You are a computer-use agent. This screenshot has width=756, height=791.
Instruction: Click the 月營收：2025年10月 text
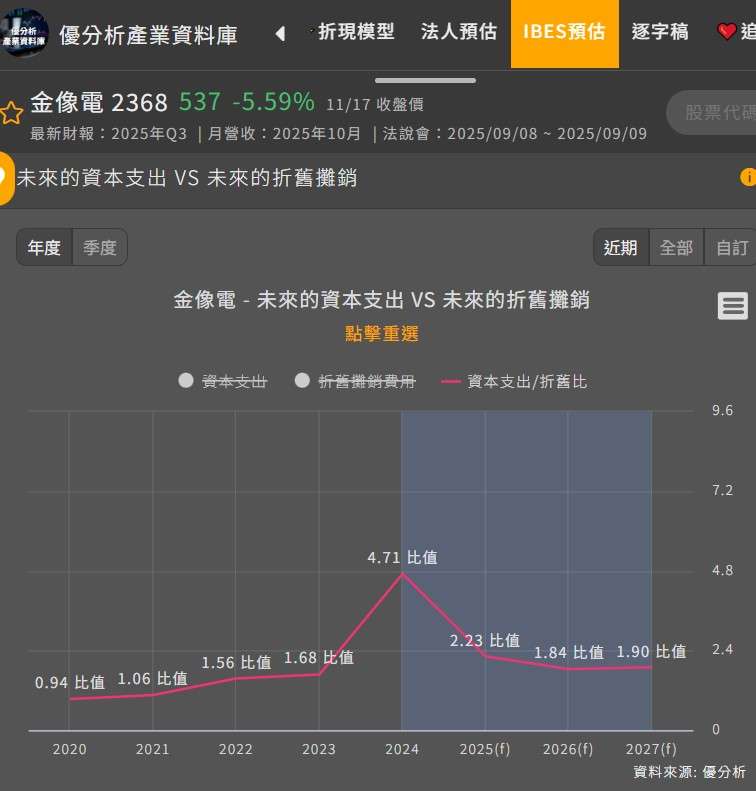click(x=284, y=134)
